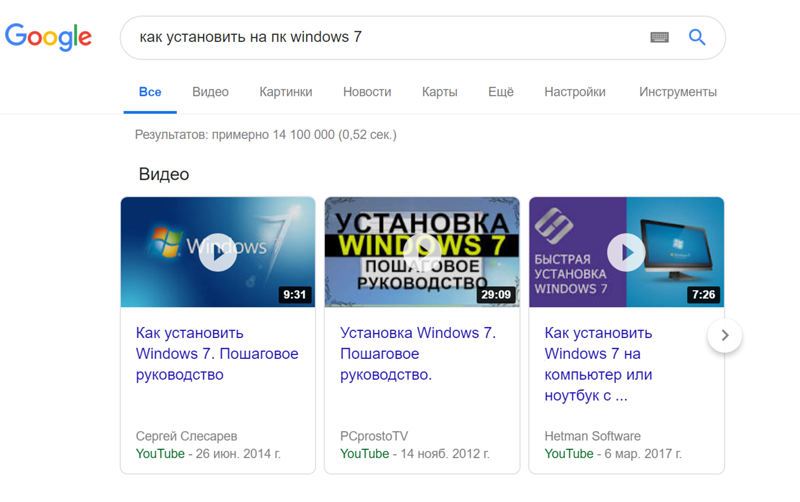Click date text 6 мар. 2017 г.
This screenshot has height=502, width=800.
click(x=643, y=454)
